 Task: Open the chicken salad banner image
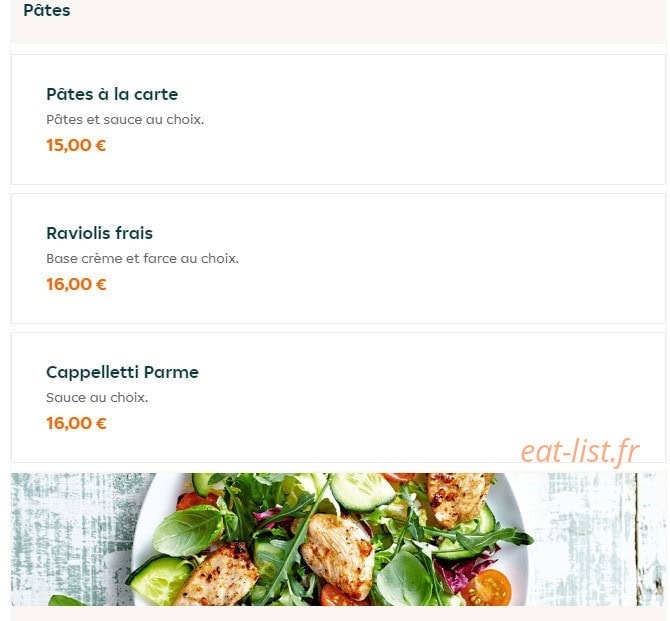[x=338, y=539]
